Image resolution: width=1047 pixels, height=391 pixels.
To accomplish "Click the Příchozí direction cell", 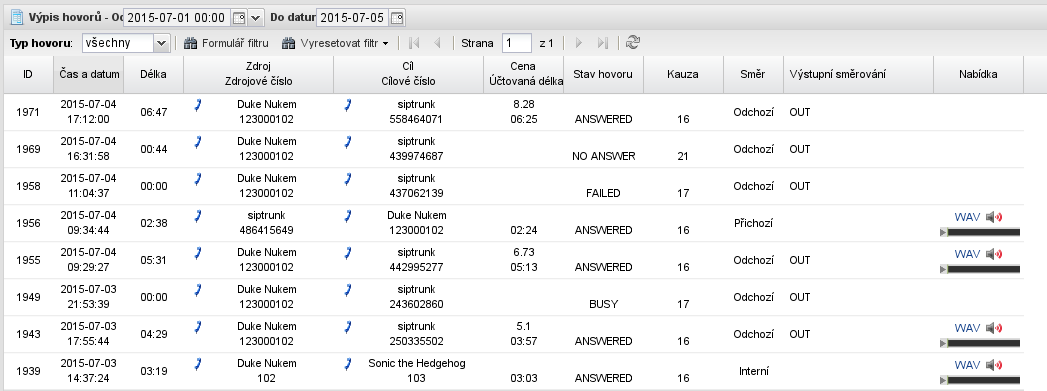I will (753, 223).
